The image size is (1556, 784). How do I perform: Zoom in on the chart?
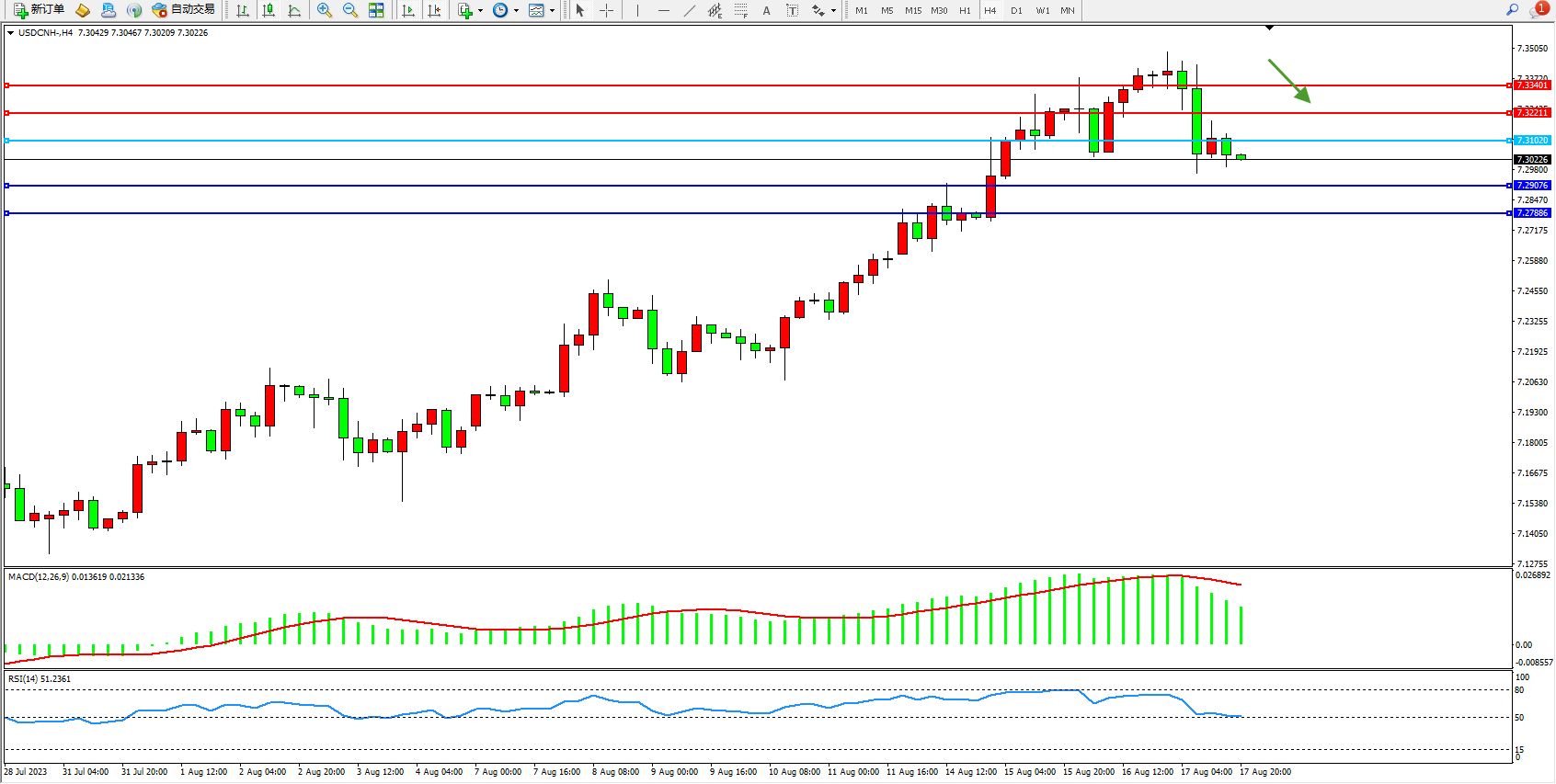(x=325, y=10)
